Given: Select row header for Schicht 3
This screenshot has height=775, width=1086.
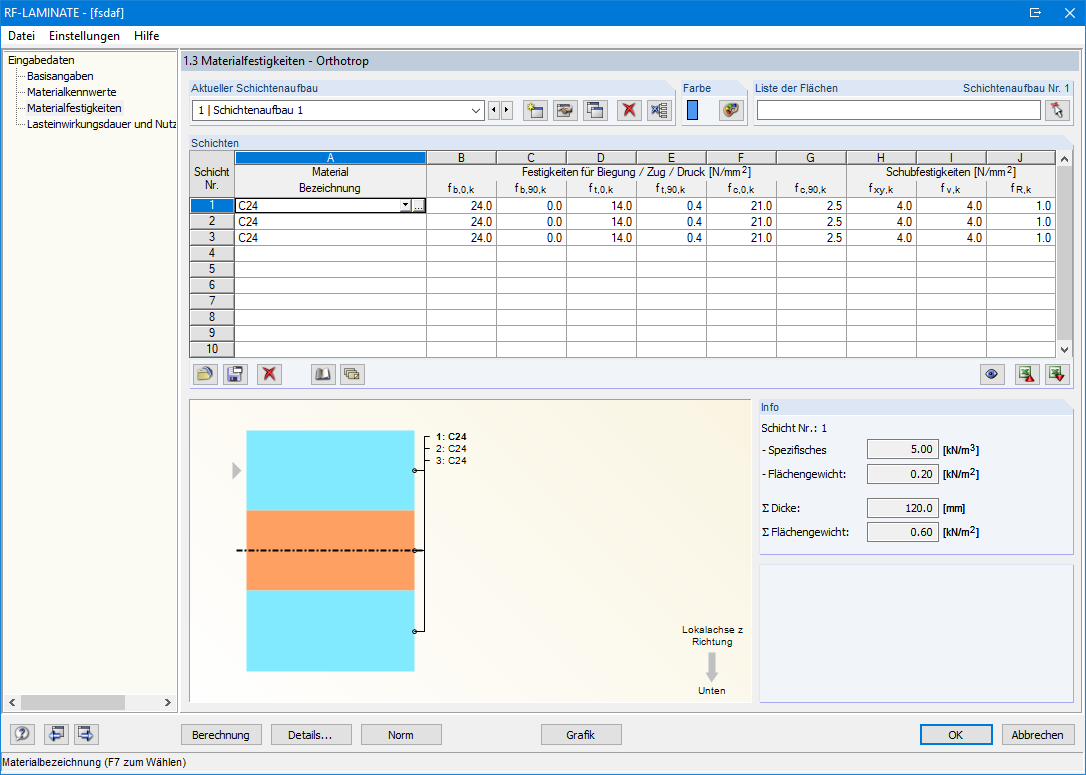Looking at the screenshot, I should click(212, 238).
